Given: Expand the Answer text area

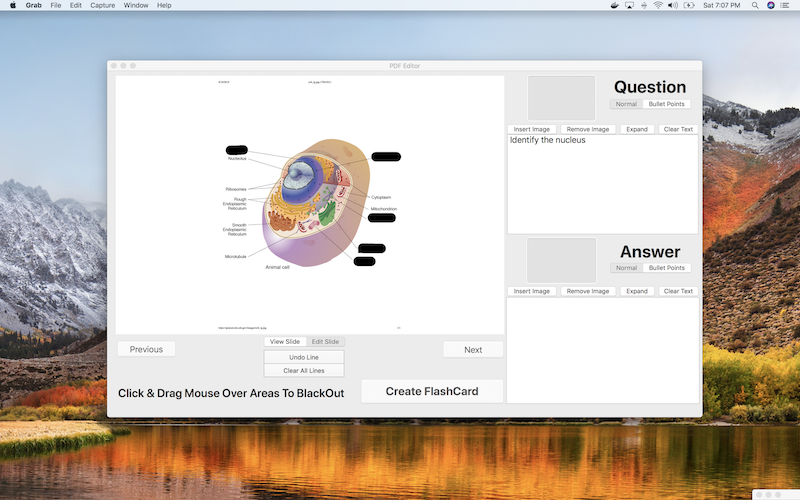Looking at the screenshot, I should coord(637,291).
